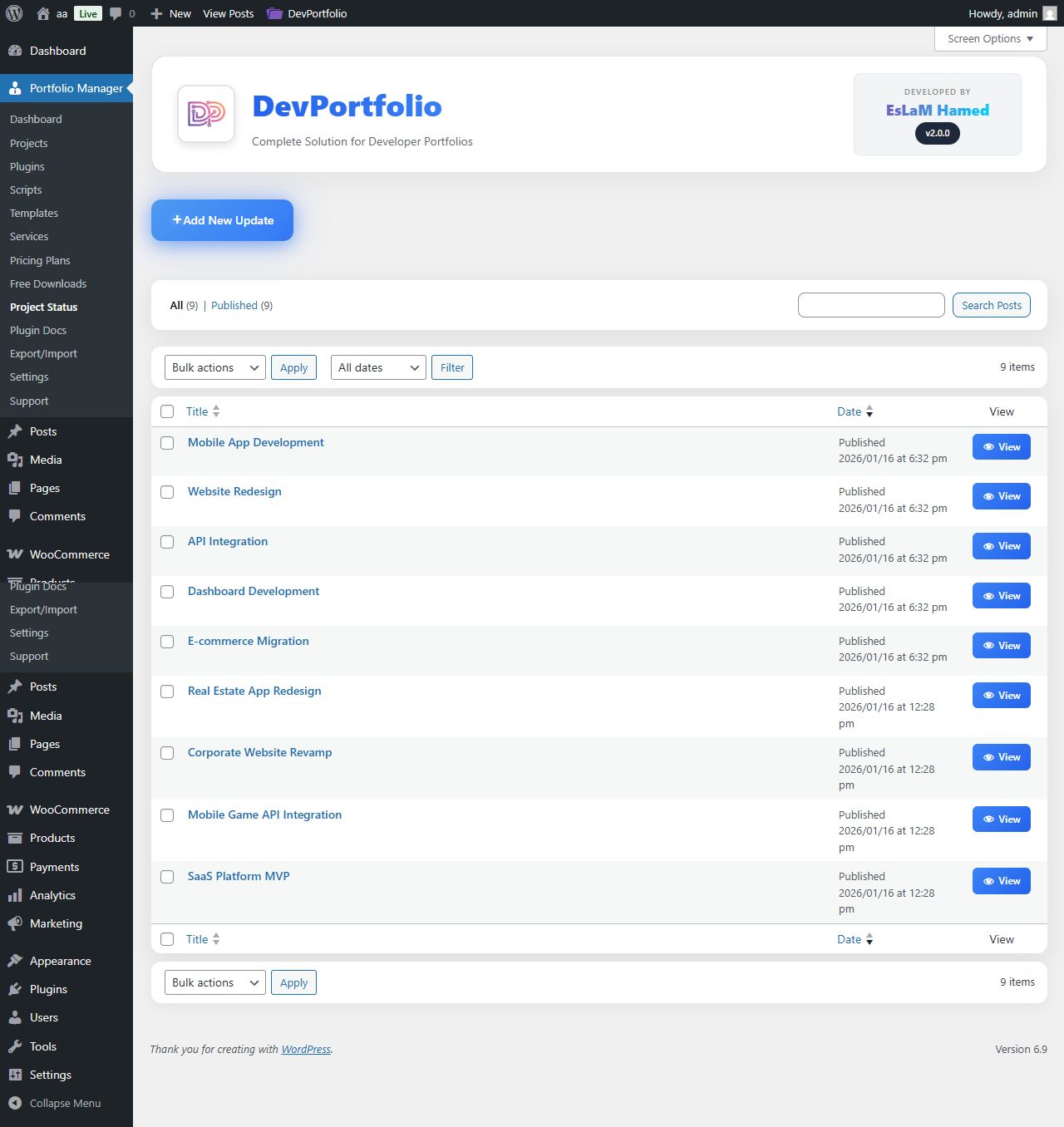Show All (9) posts filter
1064x1127 pixels.
tap(184, 305)
